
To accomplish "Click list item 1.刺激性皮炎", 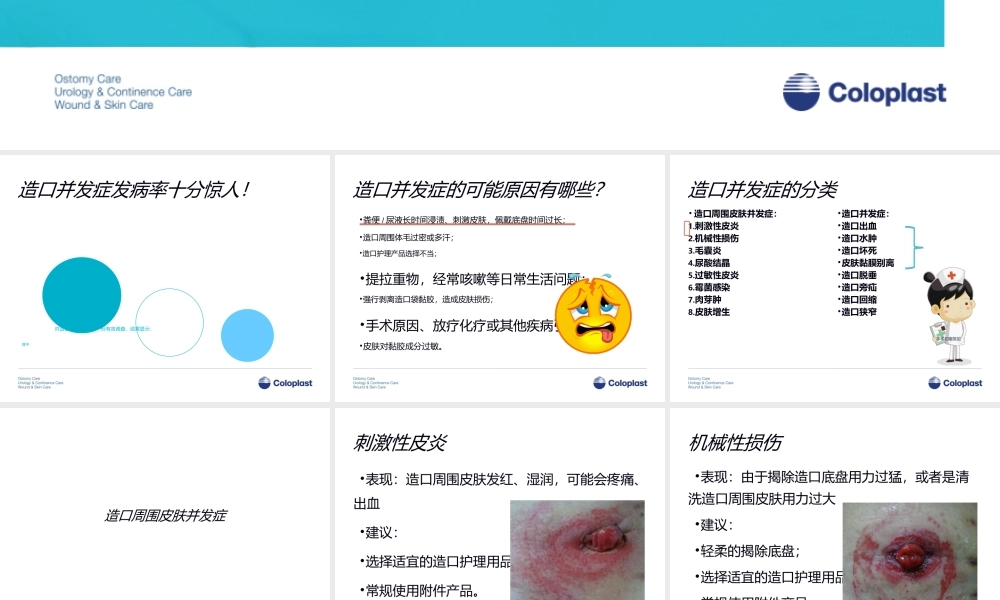I will [714, 226].
